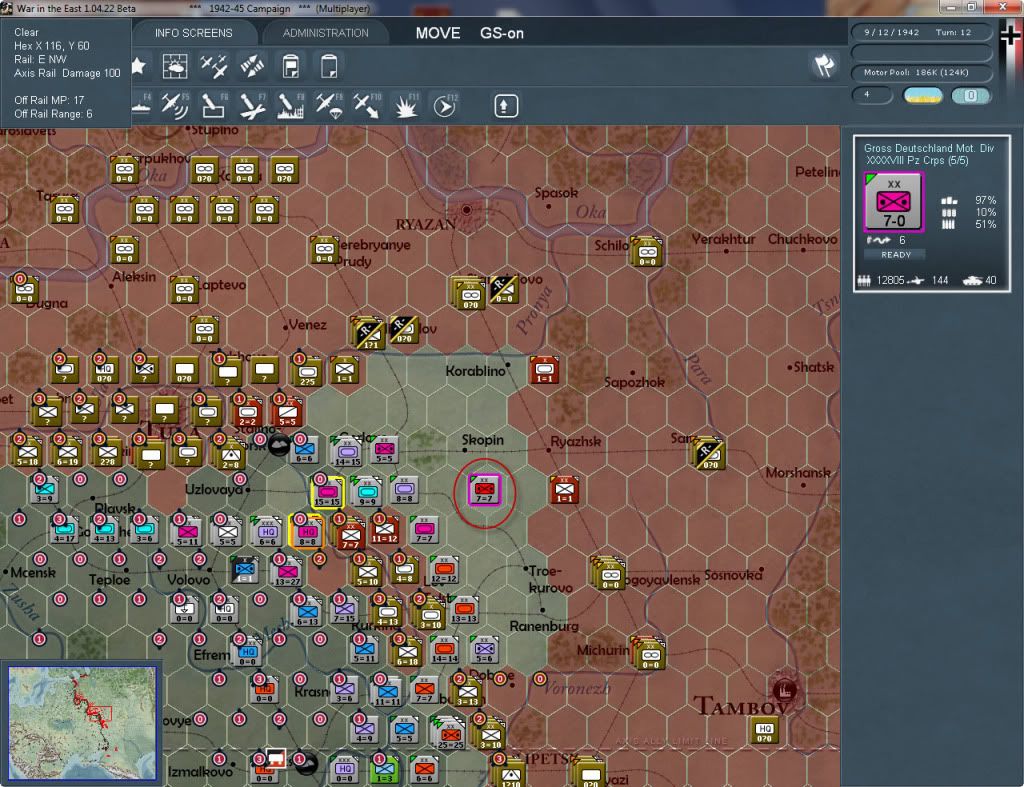Image resolution: width=1024 pixels, height=787 pixels.
Task: Select the Soviet 0=0 counter near Schilovo
Action: 647,253
